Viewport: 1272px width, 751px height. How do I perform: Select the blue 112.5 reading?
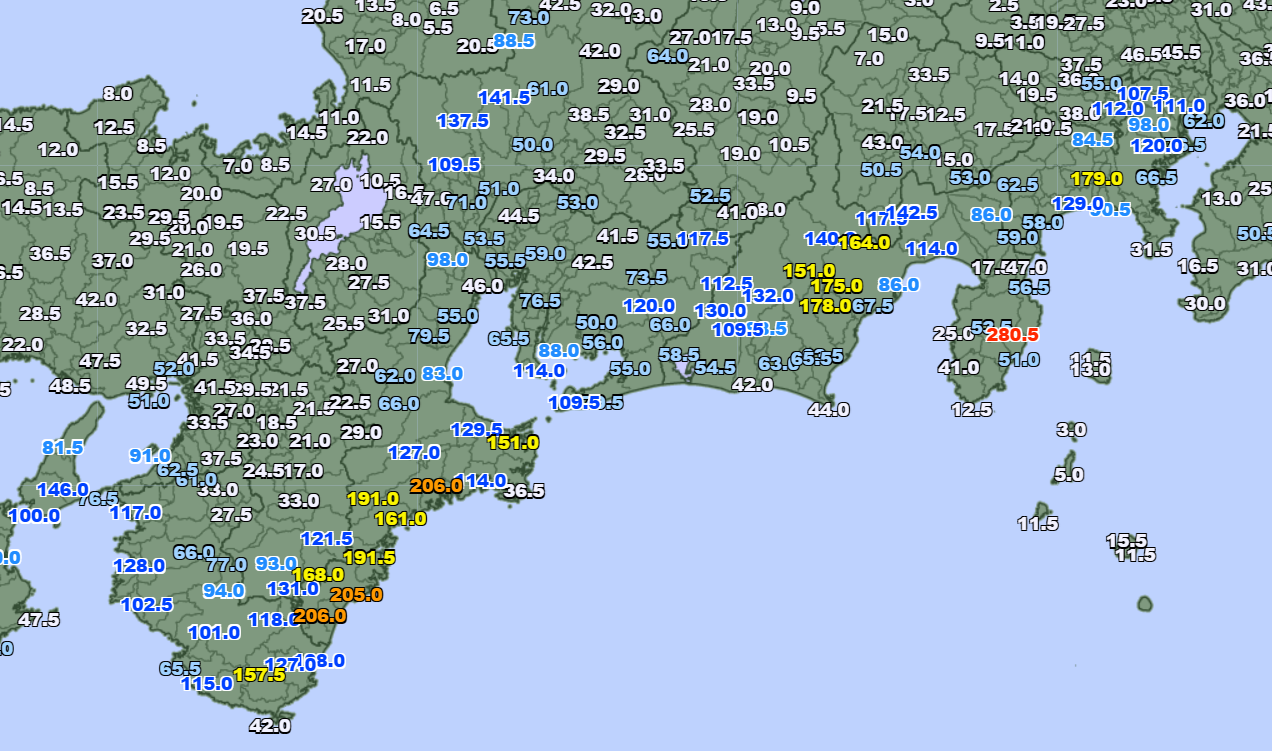[x=726, y=283]
